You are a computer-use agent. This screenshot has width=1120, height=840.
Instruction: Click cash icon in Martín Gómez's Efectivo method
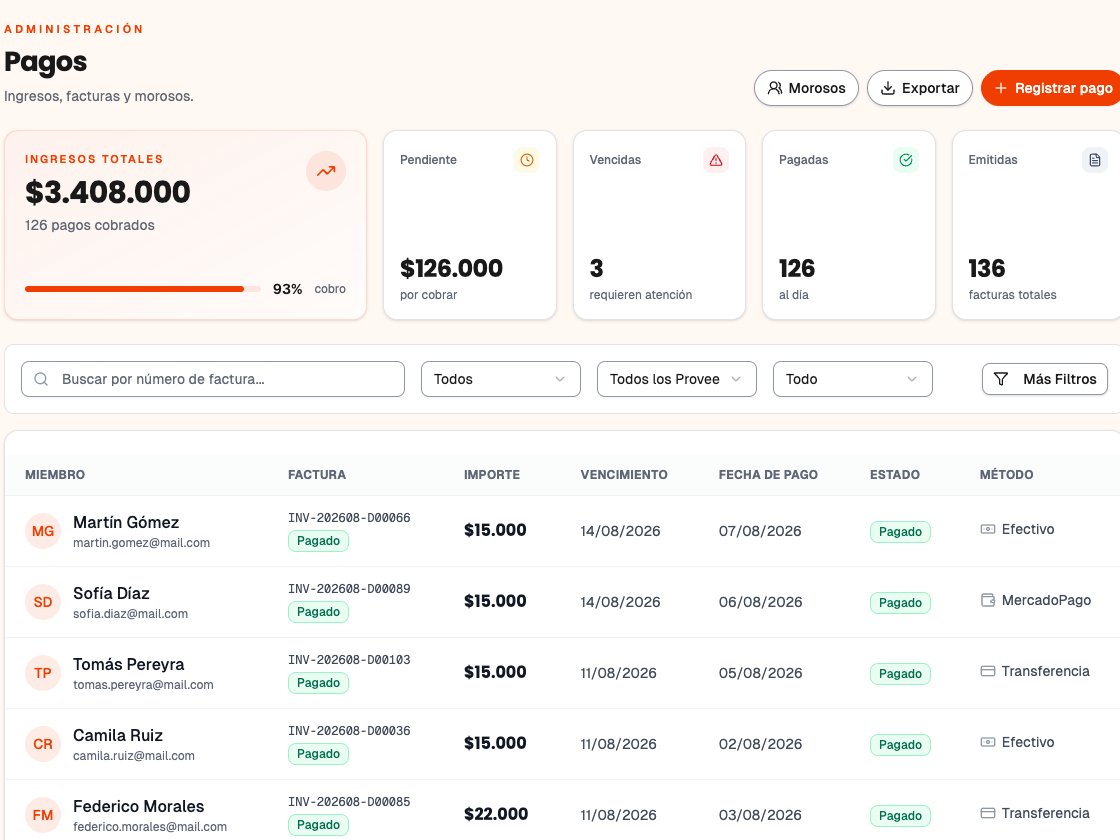coord(987,529)
